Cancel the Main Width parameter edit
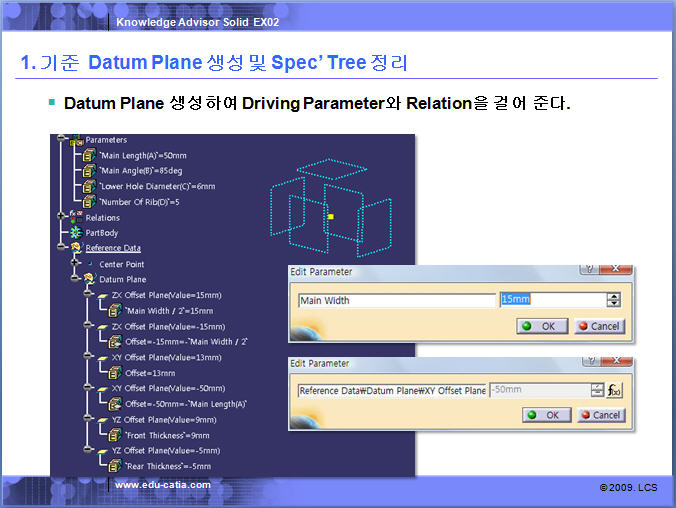Screen dimensions: 676x508 tap(599, 326)
